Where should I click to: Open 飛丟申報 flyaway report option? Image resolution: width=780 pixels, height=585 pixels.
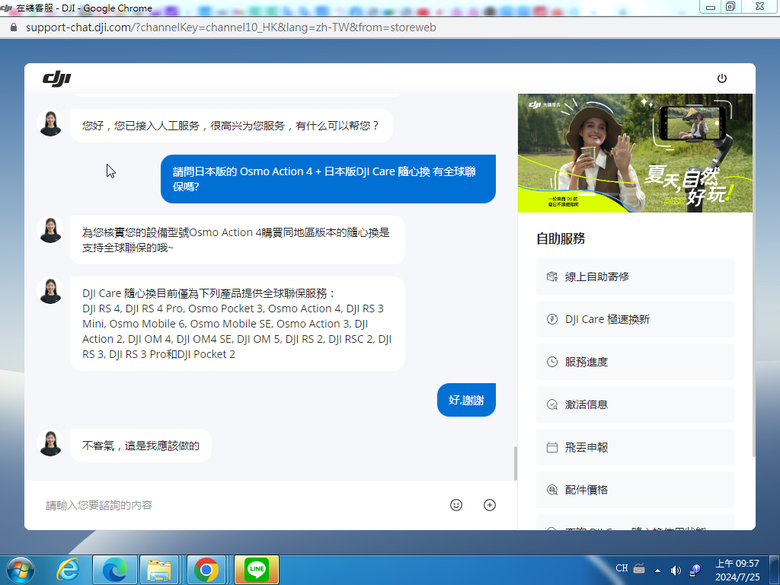tap(635, 447)
